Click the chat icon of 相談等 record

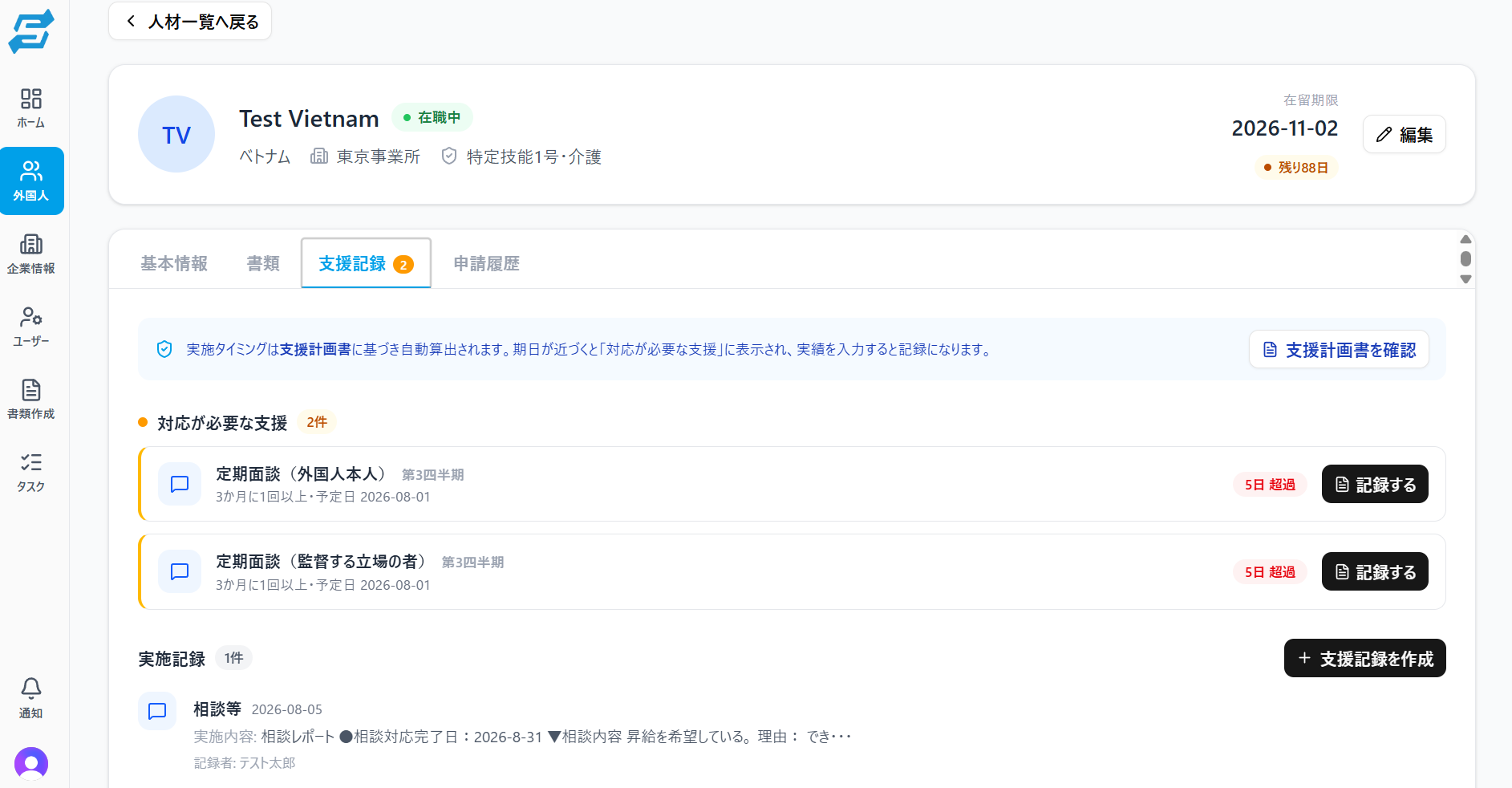point(157,711)
